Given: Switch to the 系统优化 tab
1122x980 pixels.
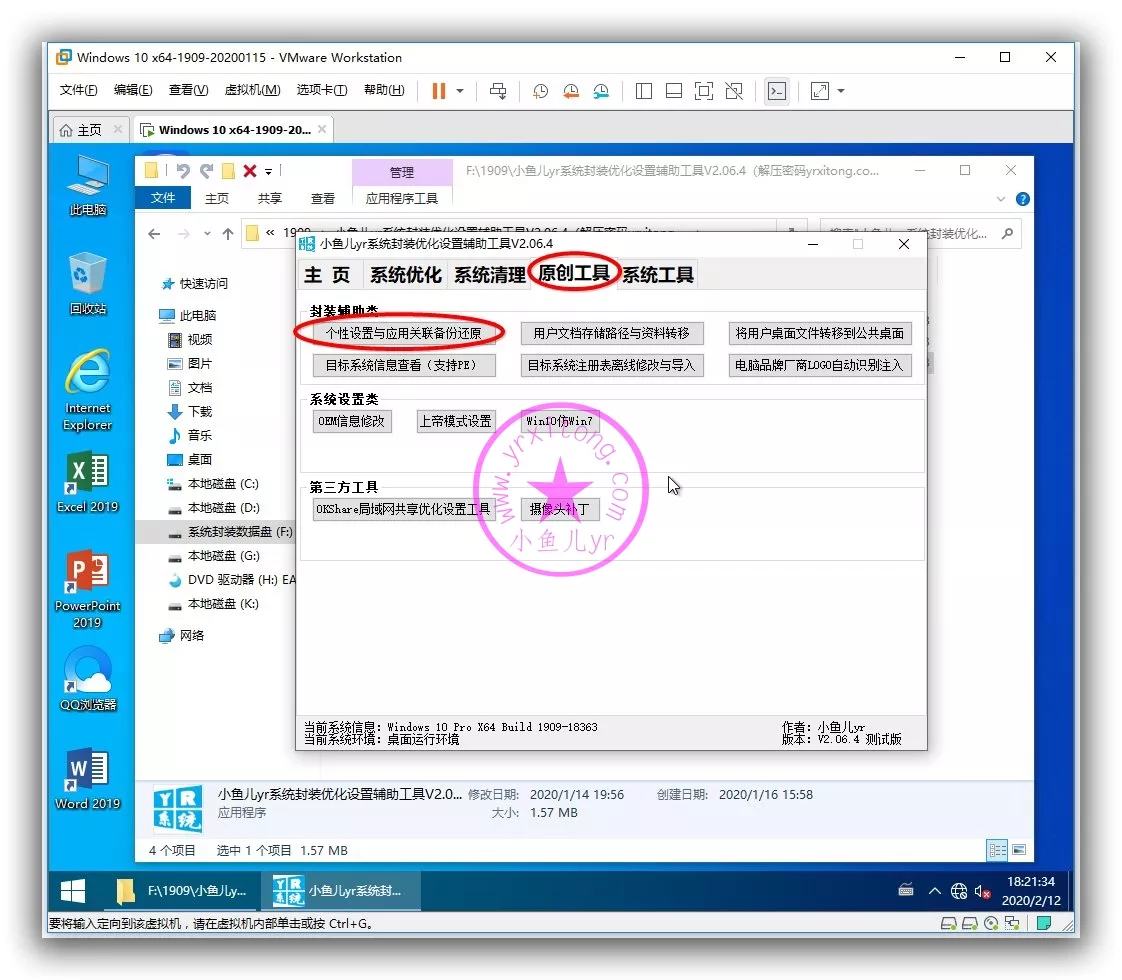Looking at the screenshot, I should coord(405,275).
